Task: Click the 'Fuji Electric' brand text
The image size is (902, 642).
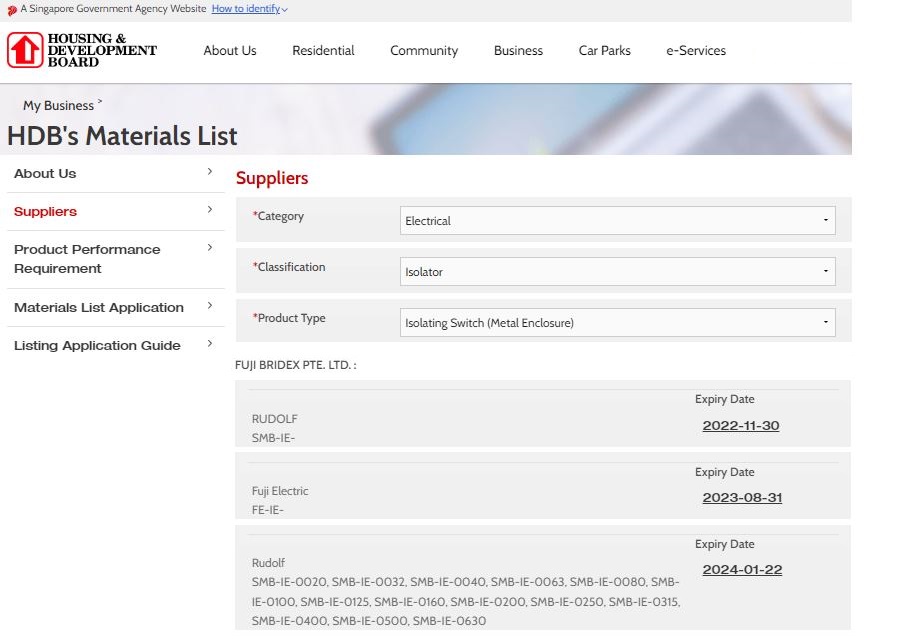Action: click(280, 491)
